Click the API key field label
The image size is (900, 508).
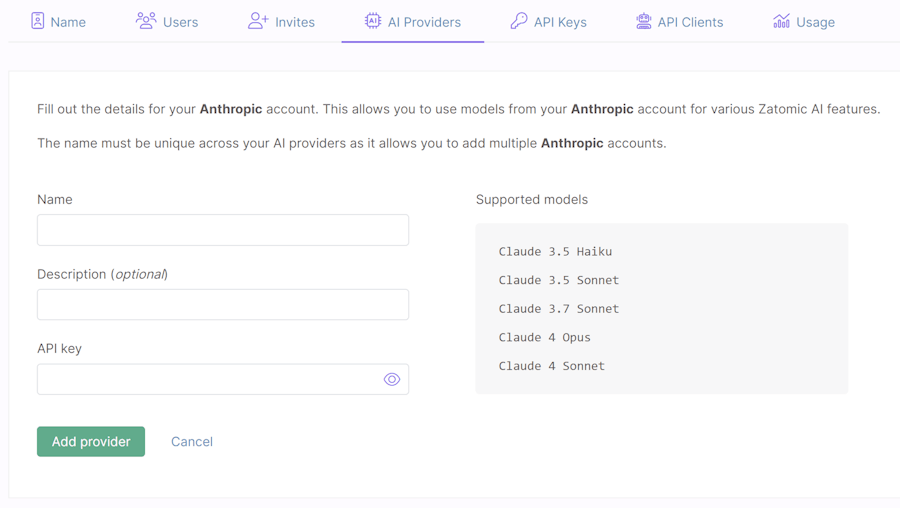tap(59, 348)
